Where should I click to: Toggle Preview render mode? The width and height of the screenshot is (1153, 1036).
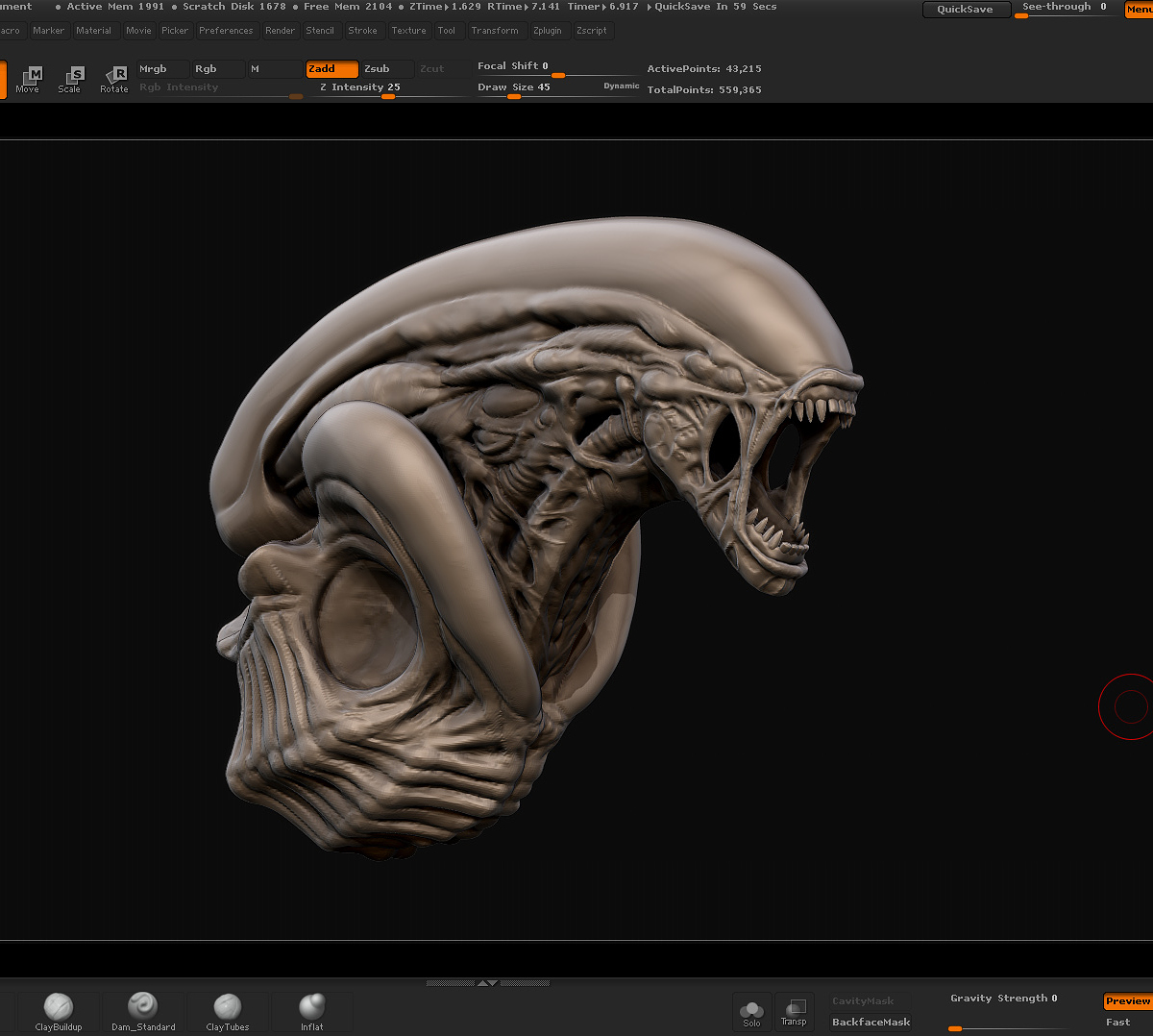pos(1128,1001)
